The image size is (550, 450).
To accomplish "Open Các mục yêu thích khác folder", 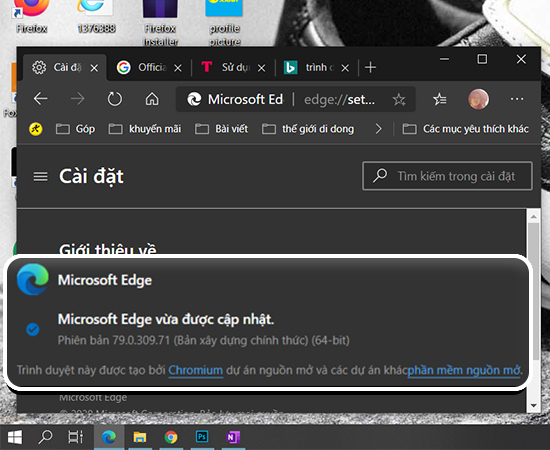I will (465, 129).
